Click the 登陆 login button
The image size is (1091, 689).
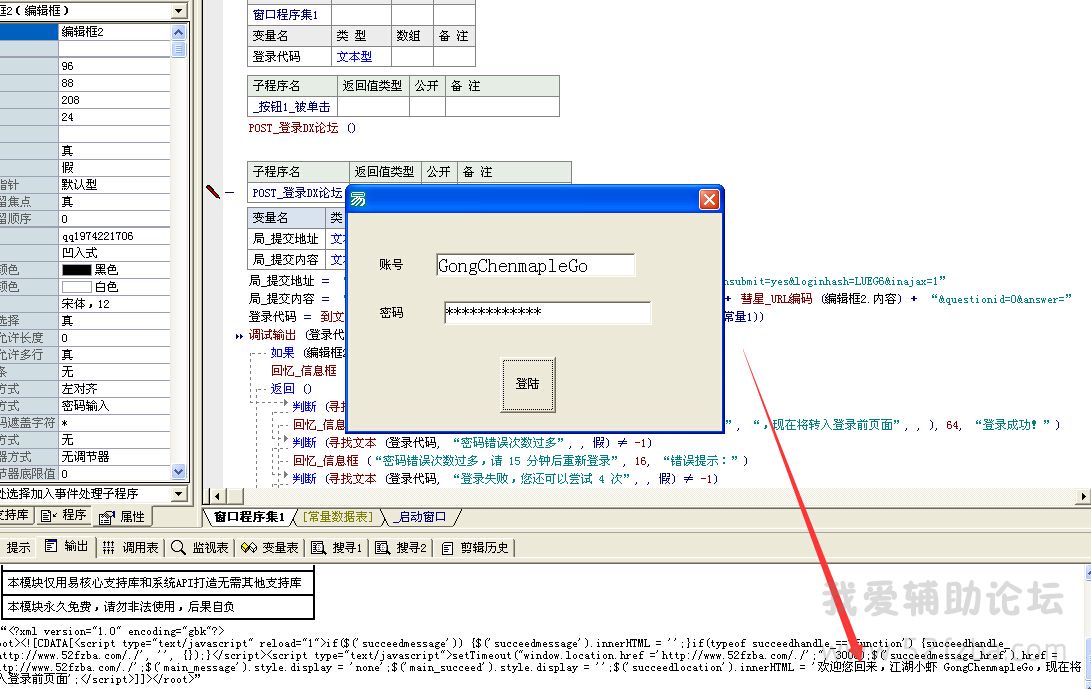527,384
